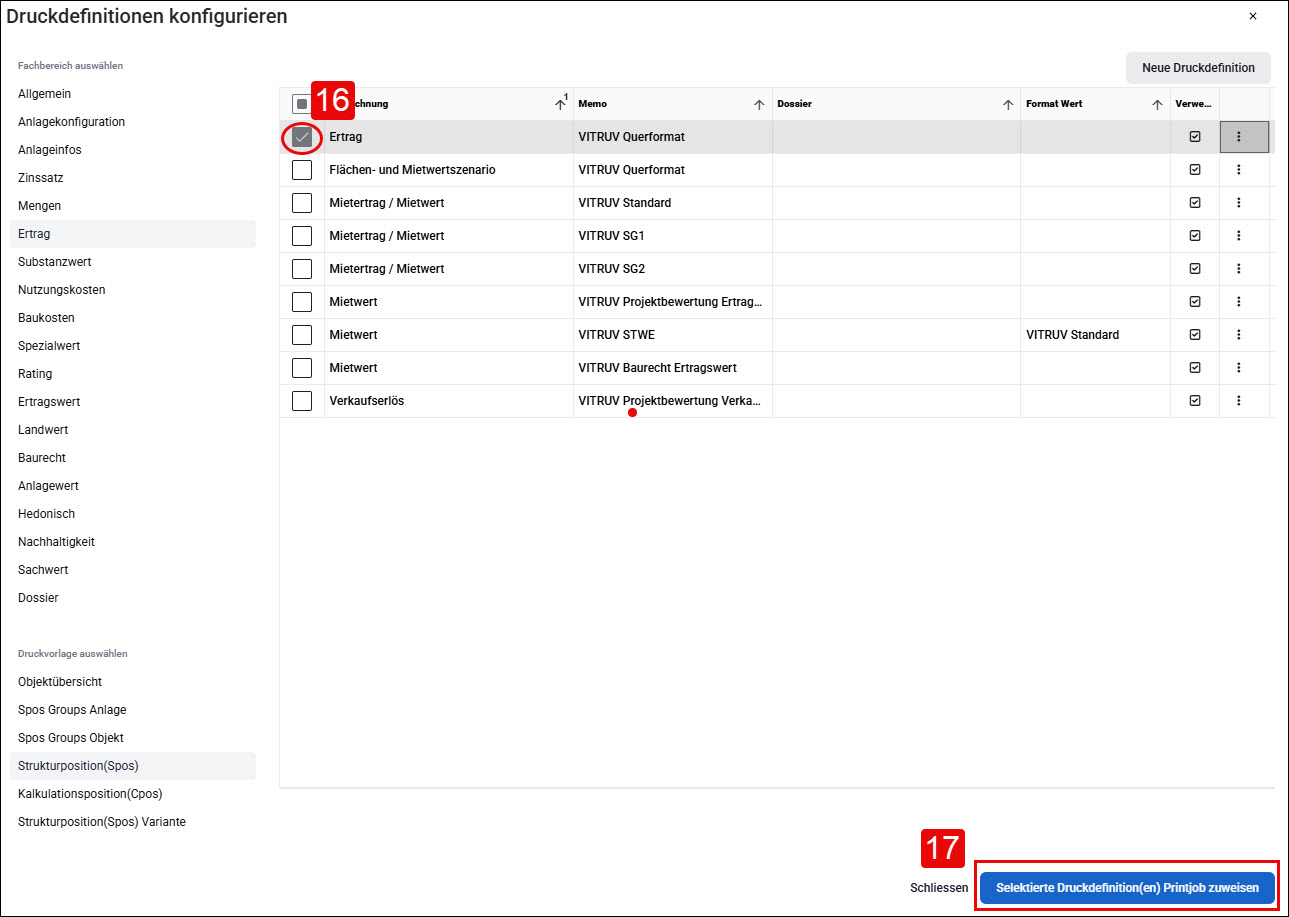Select Allgemein in Fachbereich list
The height and width of the screenshot is (917, 1289).
pos(132,94)
